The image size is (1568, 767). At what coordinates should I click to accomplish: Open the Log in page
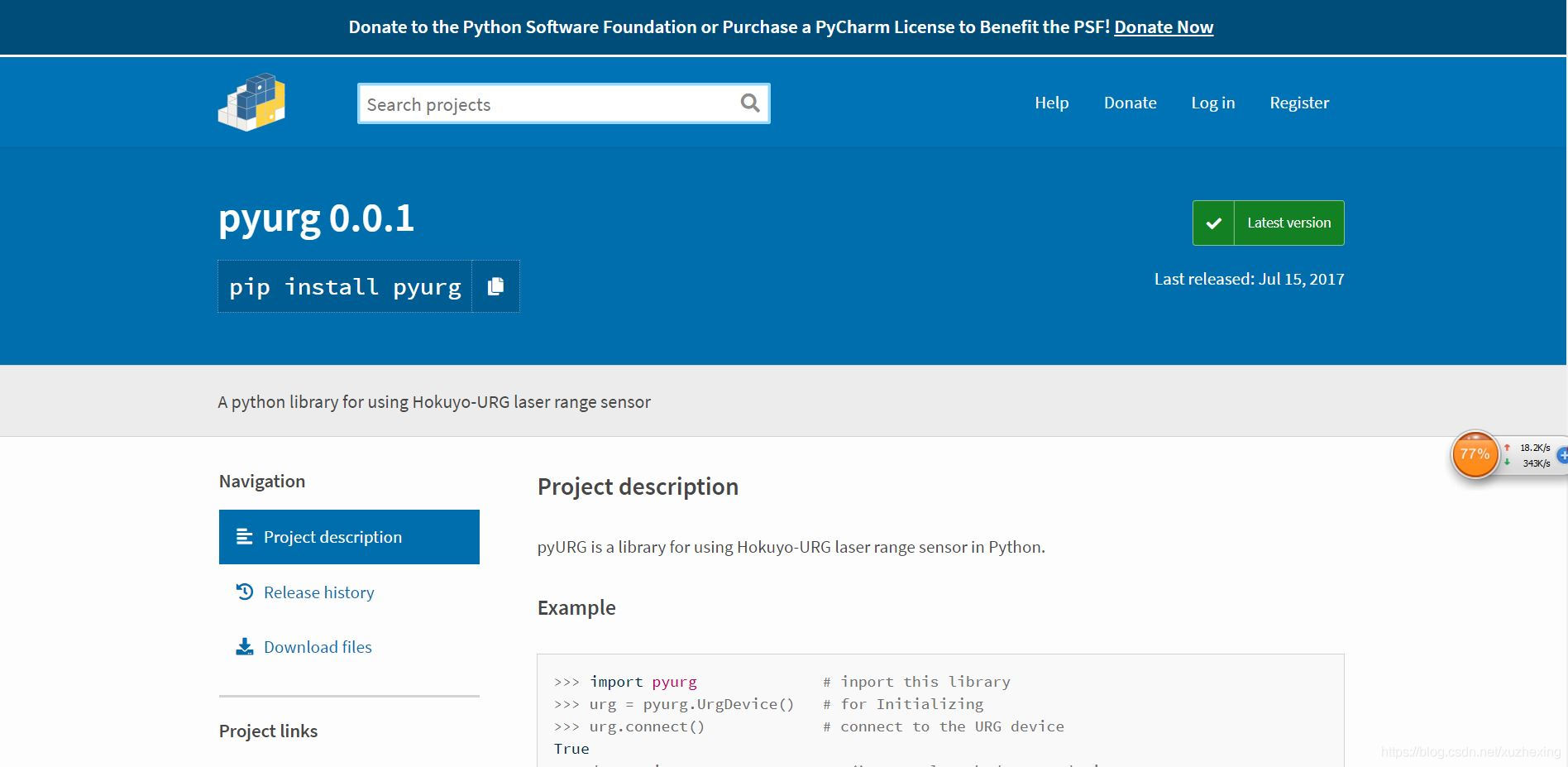(1212, 103)
